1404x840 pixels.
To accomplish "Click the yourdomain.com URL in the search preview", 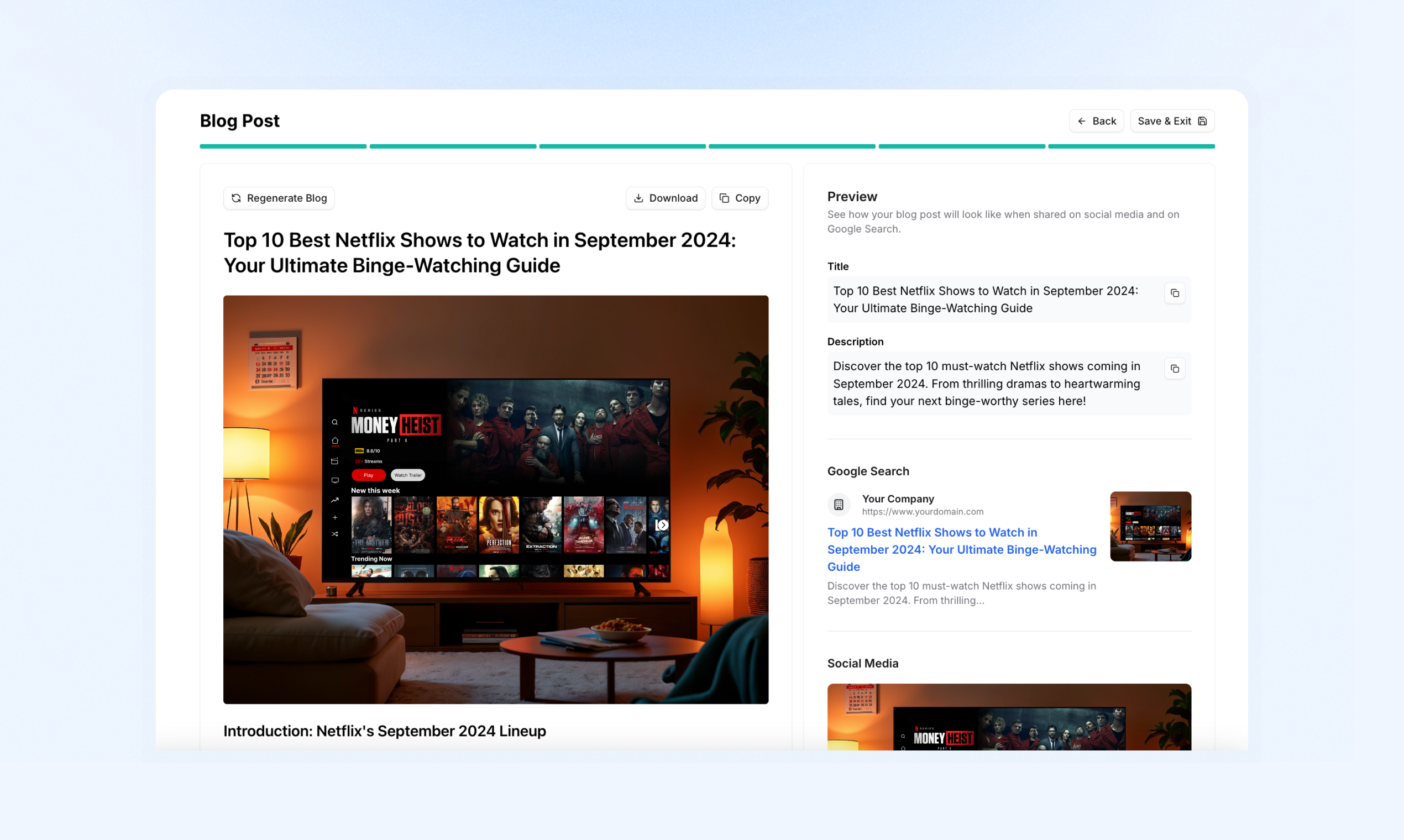I will pos(922,512).
